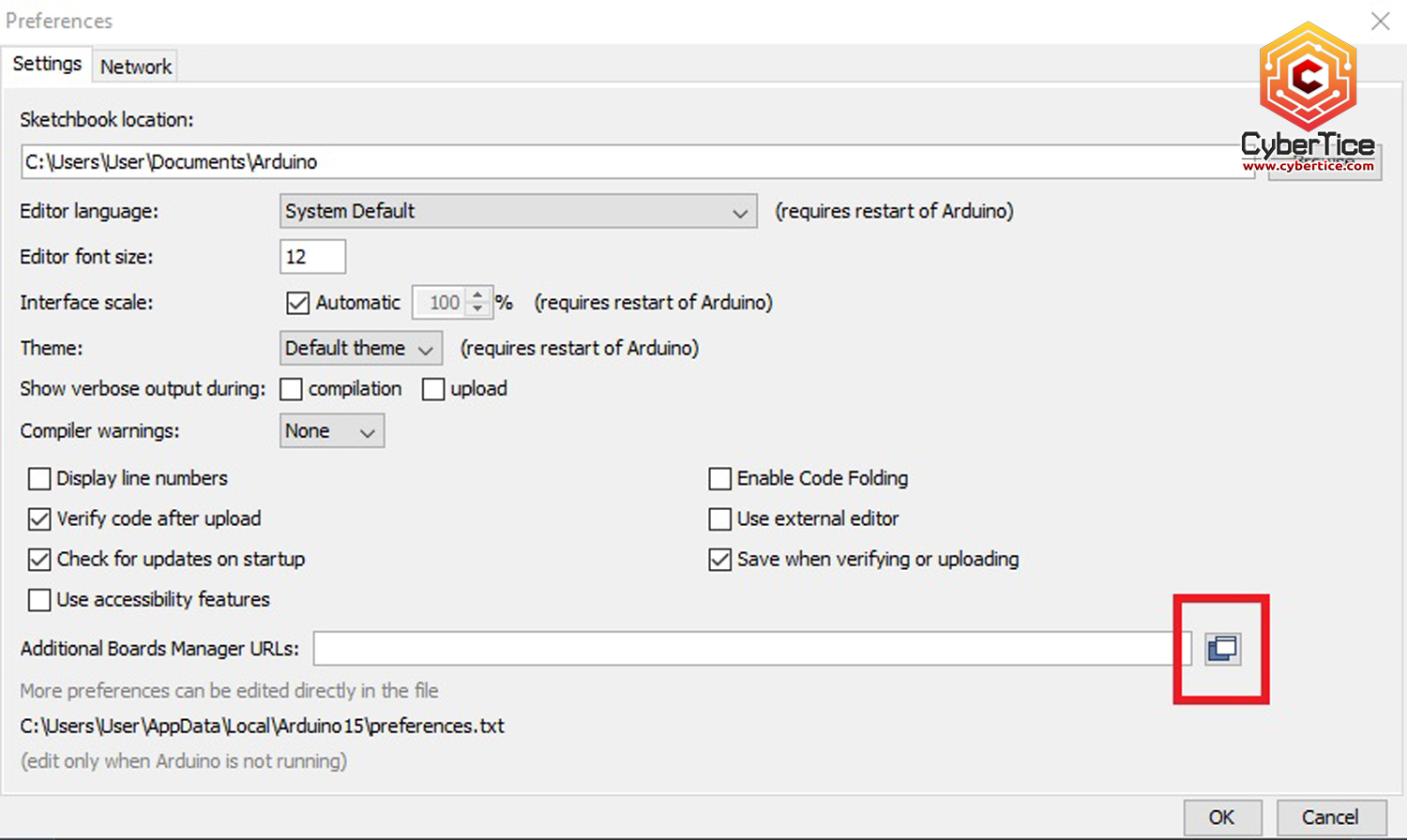Decrease interface scale with down arrow
This screenshot has width=1407, height=840.
click(x=477, y=309)
